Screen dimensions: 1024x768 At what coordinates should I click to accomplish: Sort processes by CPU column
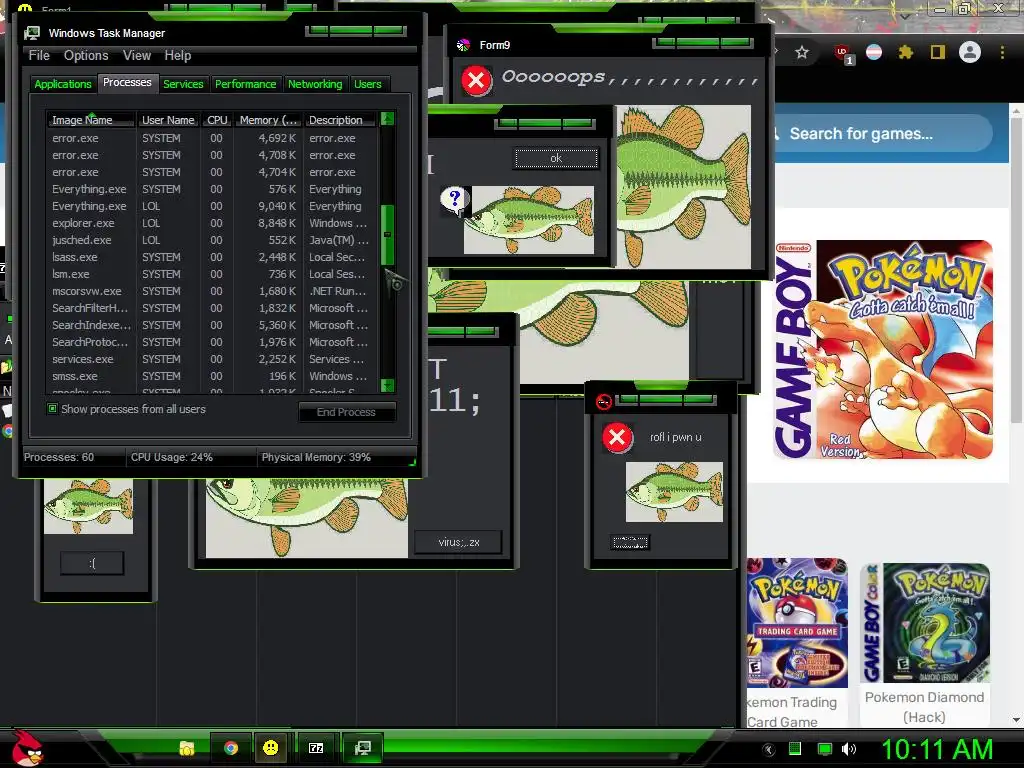(x=217, y=120)
